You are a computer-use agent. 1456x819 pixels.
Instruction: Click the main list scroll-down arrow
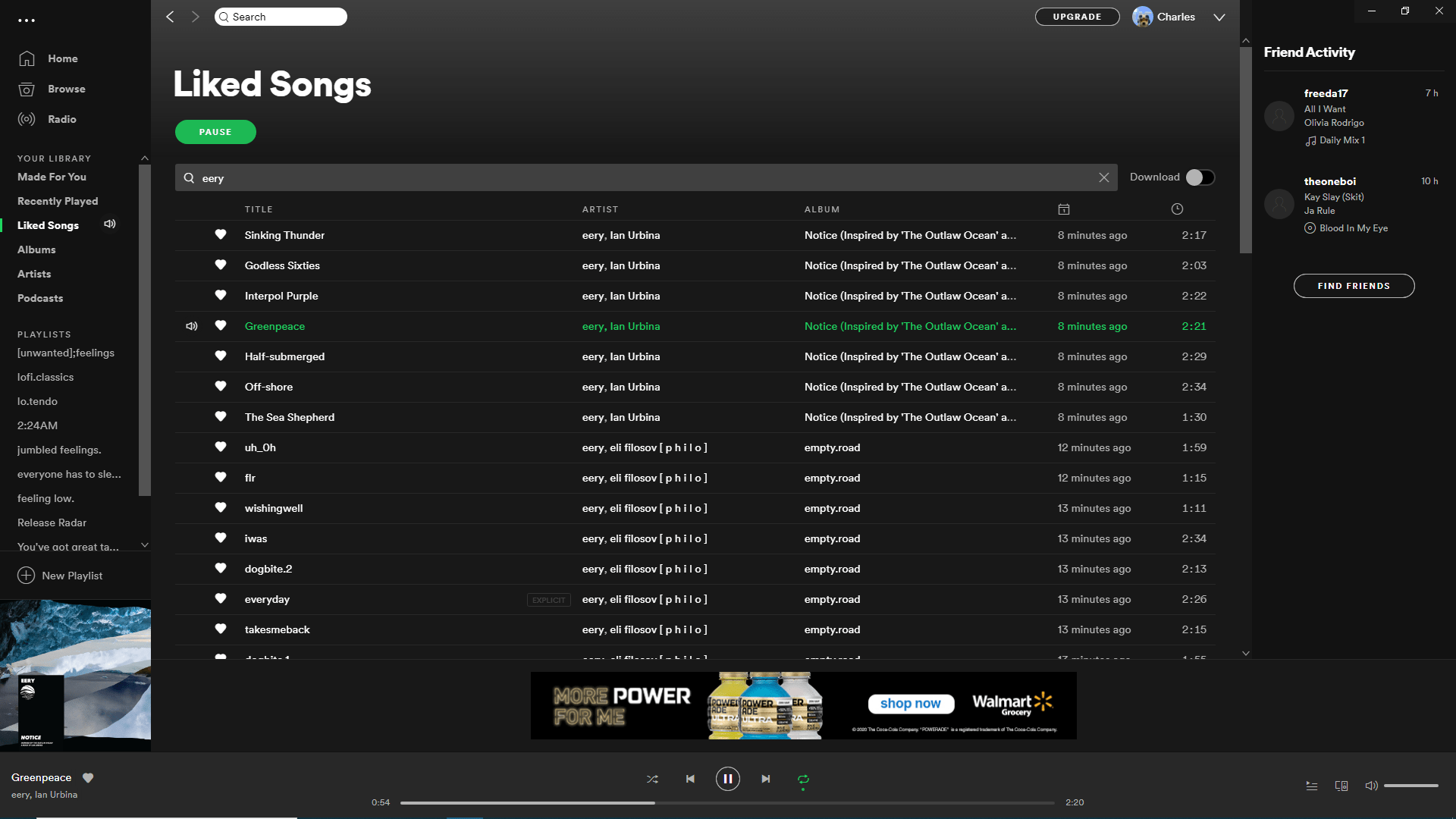point(1246,653)
